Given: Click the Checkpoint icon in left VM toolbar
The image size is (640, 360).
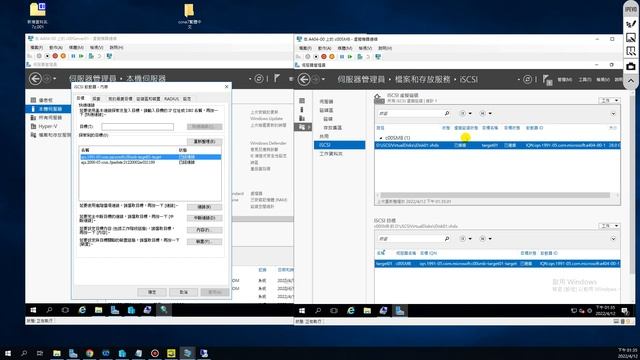Looking at the screenshot, I should pyautogui.click(x=91, y=56).
